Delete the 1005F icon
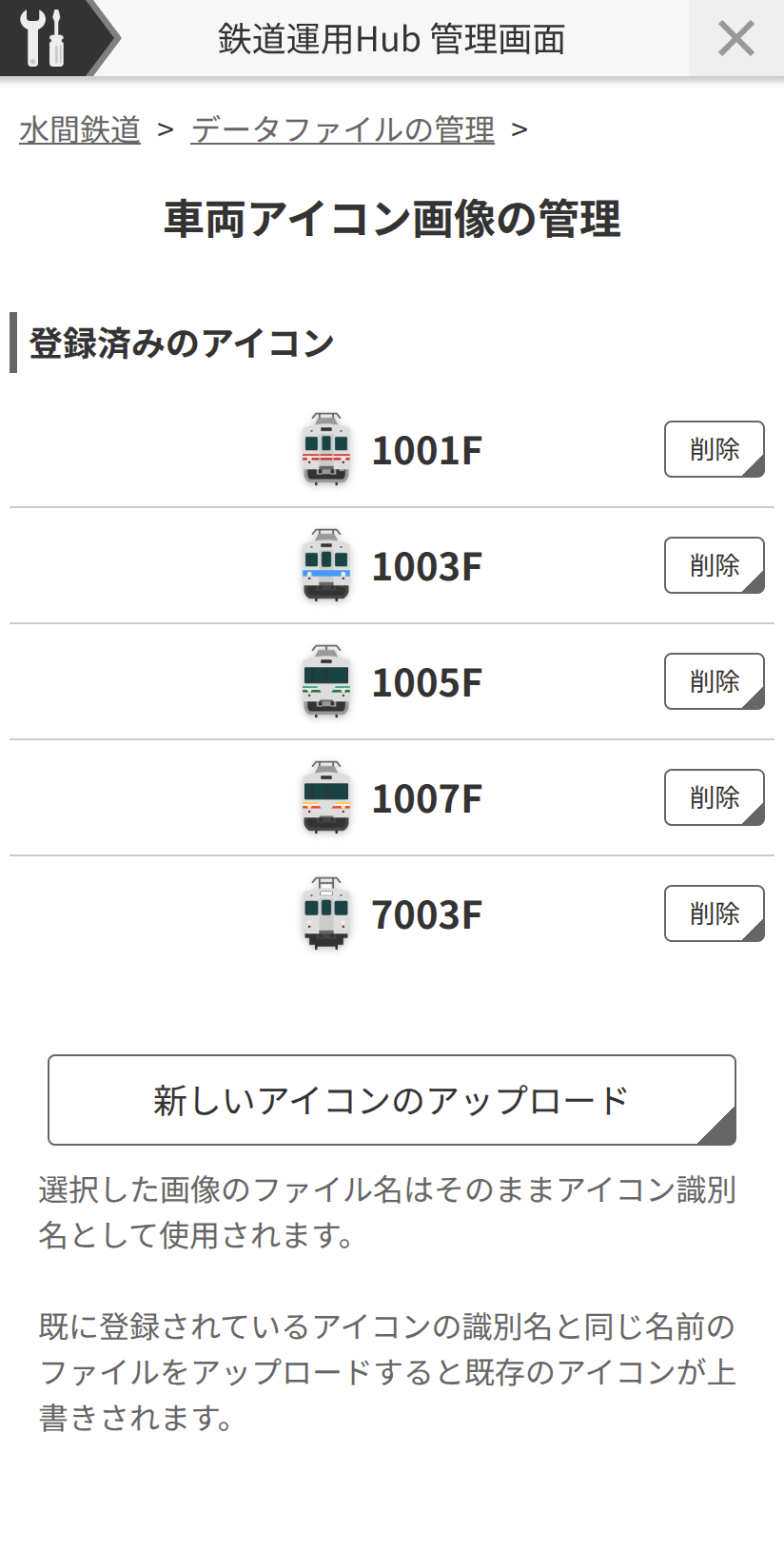This screenshot has width=784, height=1551. [714, 681]
